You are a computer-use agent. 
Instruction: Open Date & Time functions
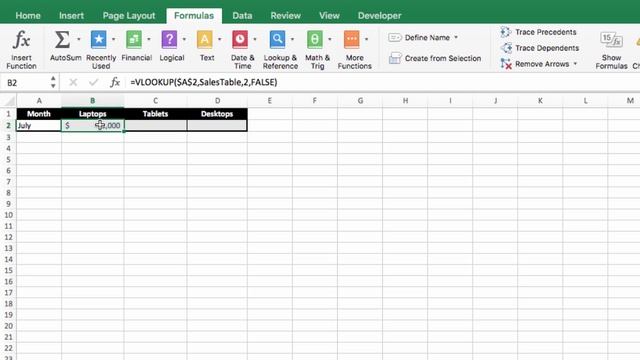coord(242,50)
